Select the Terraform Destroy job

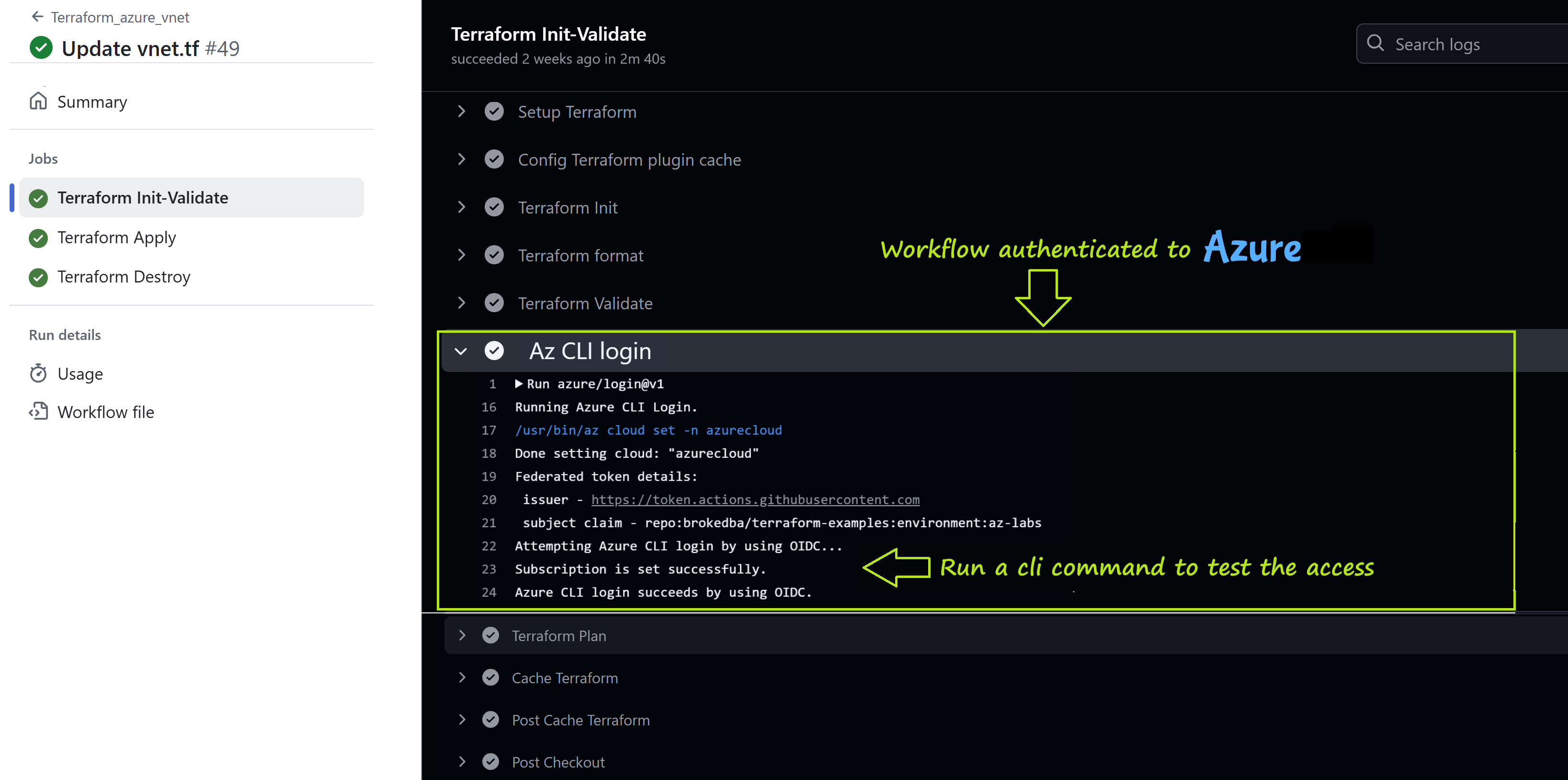pyautogui.click(x=124, y=277)
